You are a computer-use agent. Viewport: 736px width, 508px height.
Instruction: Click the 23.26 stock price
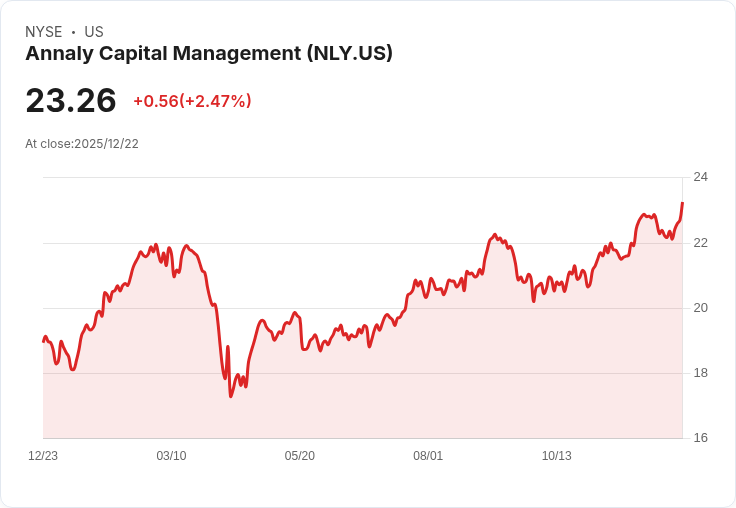[71, 100]
